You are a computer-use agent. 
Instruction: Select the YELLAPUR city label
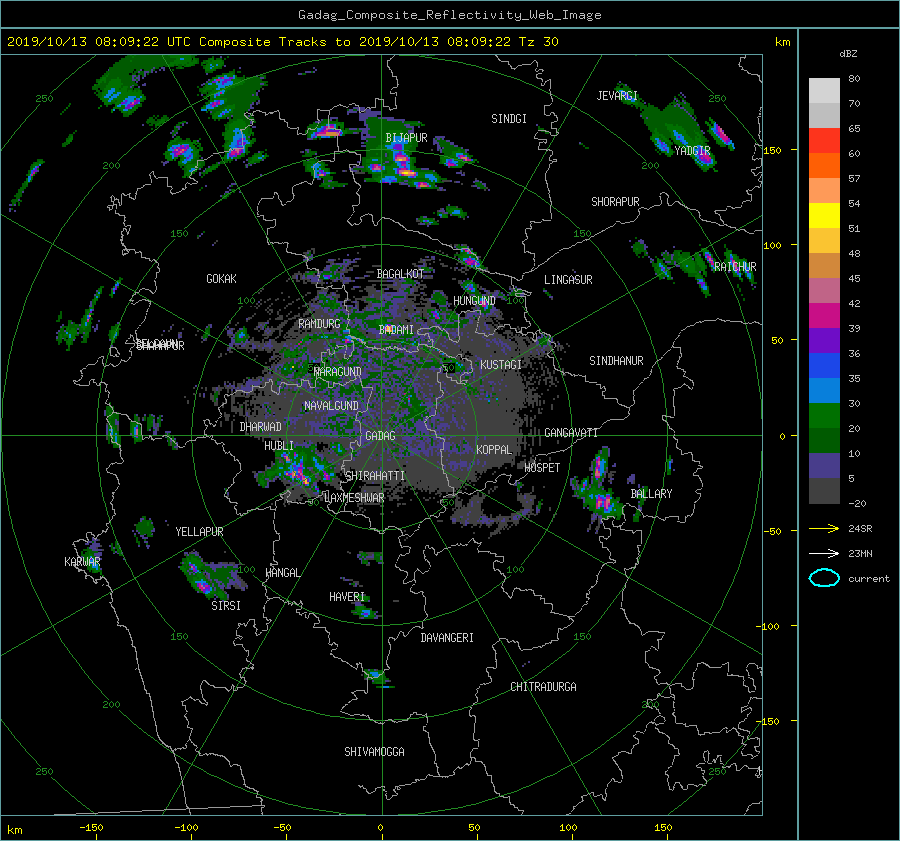[199, 532]
